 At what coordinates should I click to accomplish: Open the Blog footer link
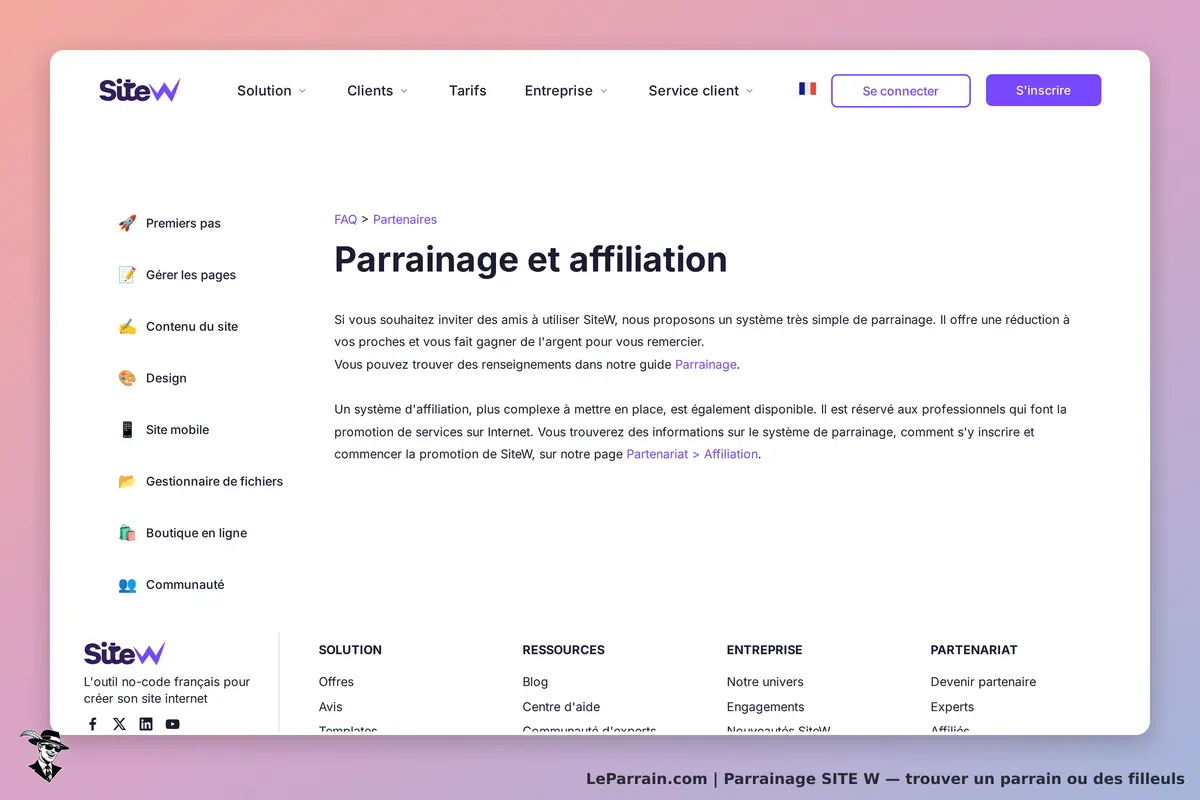[535, 682]
